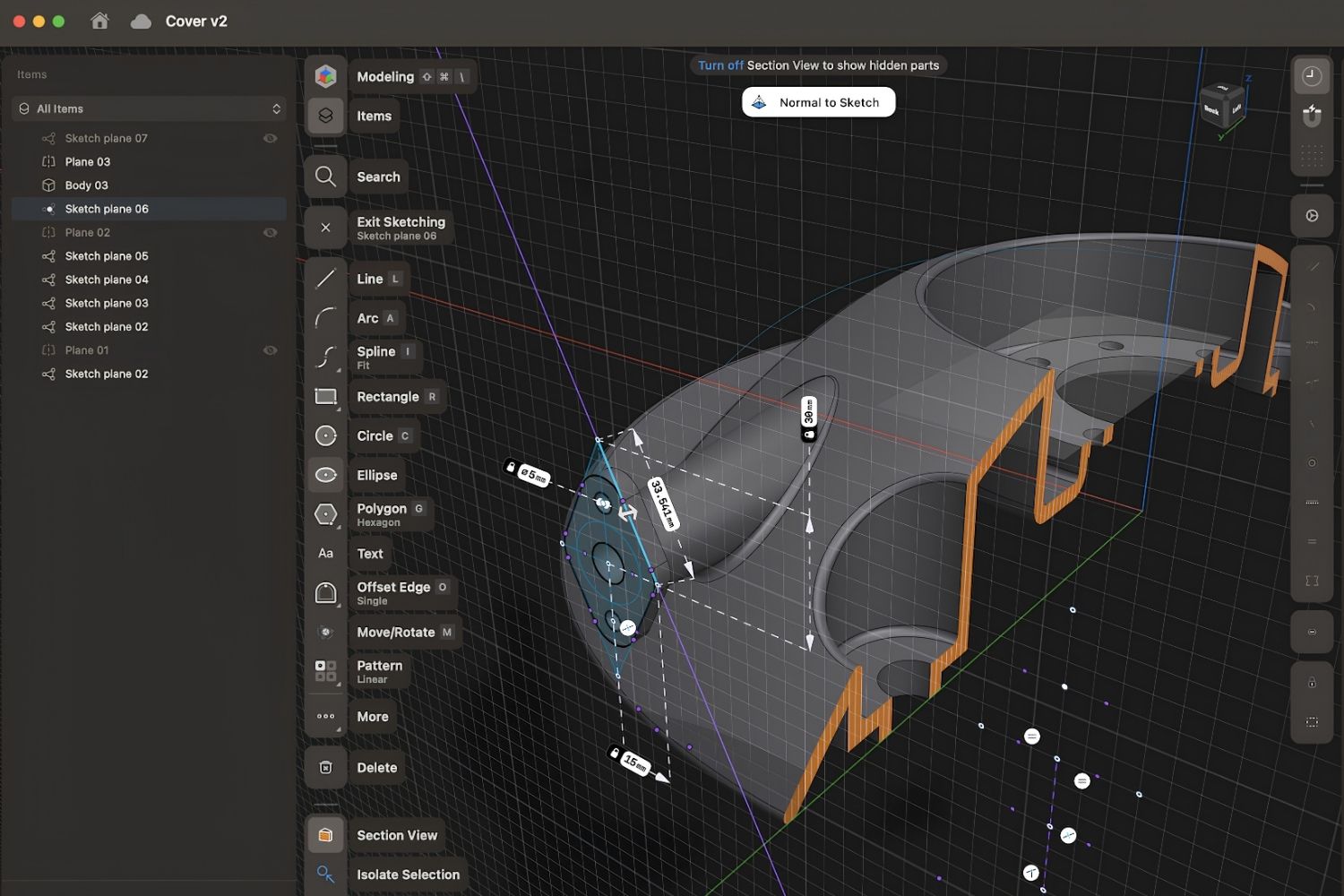
Task: Expand Rectangle tool options arrow
Action: pyautogui.click(x=339, y=409)
